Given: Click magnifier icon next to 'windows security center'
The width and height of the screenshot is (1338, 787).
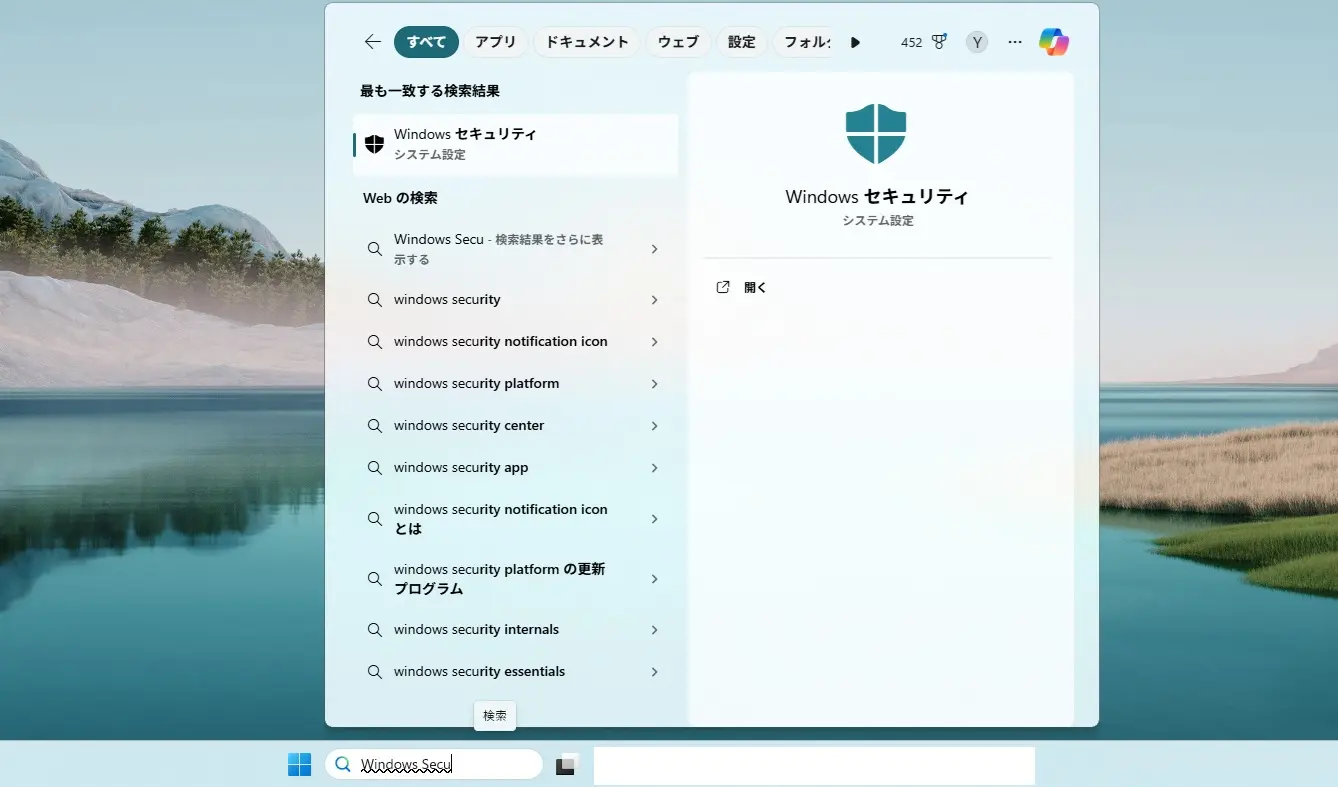Looking at the screenshot, I should (x=375, y=426).
